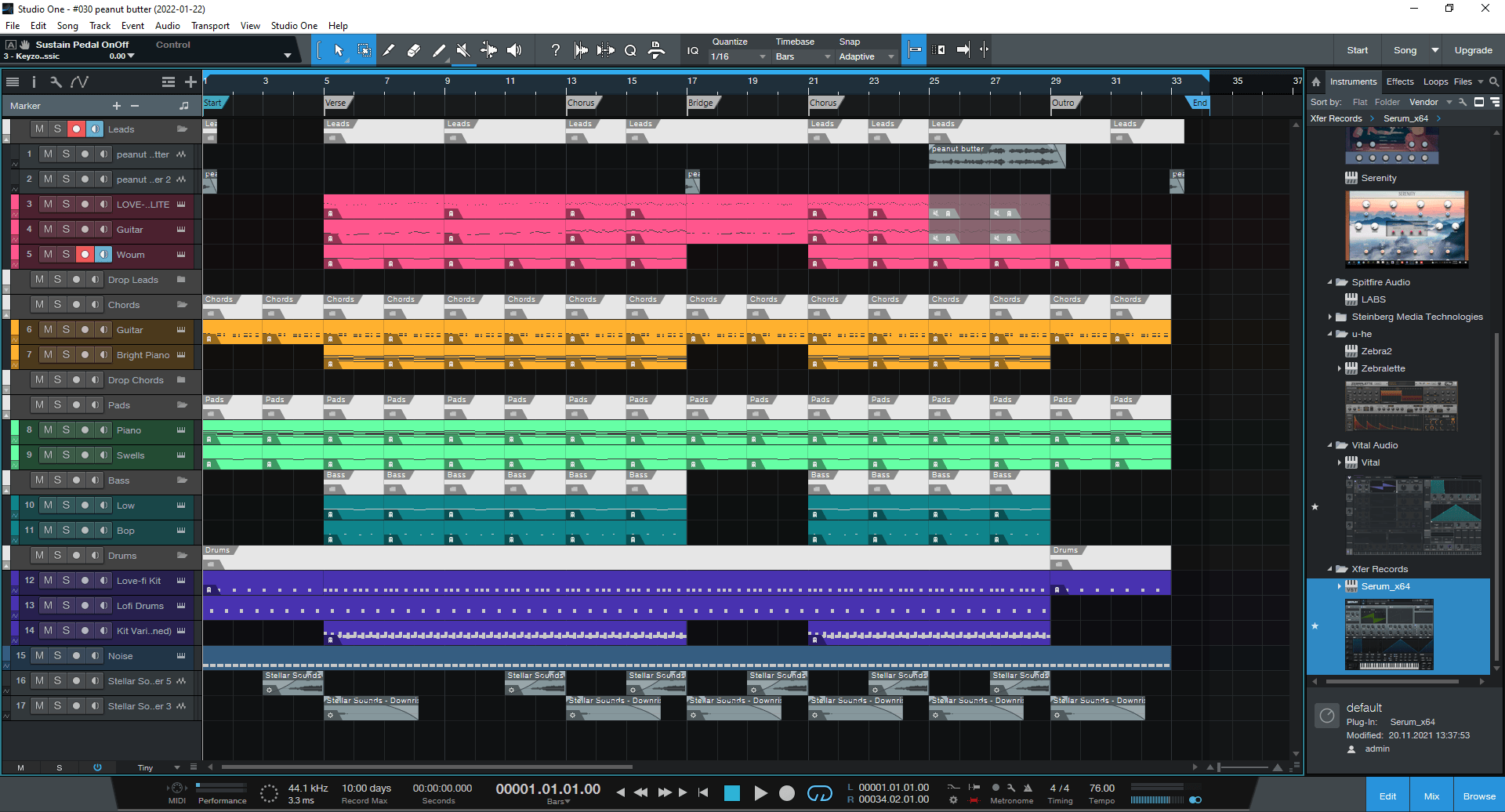Image resolution: width=1505 pixels, height=812 pixels.
Task: Select the Arrow tool
Action: (x=339, y=50)
